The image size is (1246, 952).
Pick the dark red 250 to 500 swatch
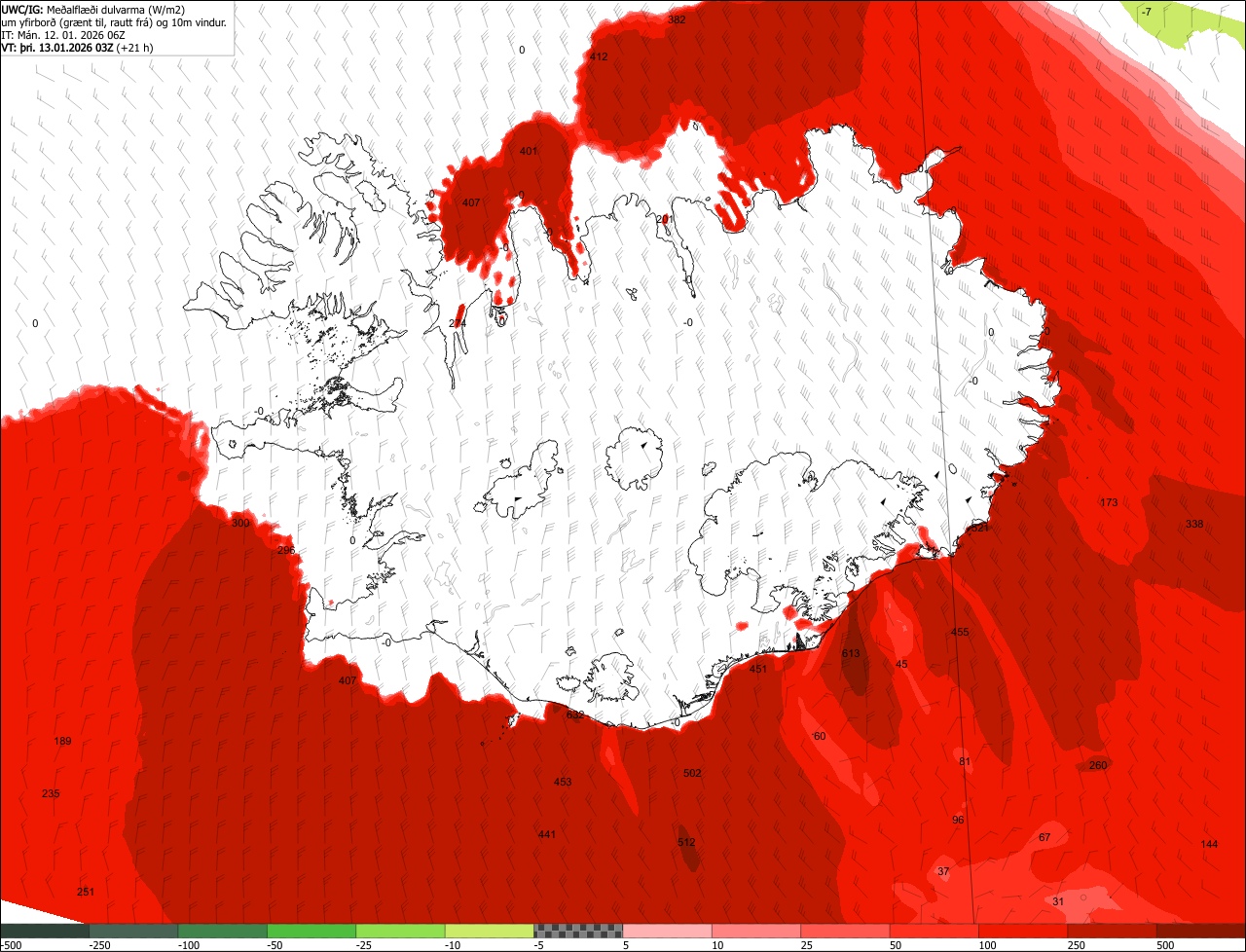(1112, 931)
